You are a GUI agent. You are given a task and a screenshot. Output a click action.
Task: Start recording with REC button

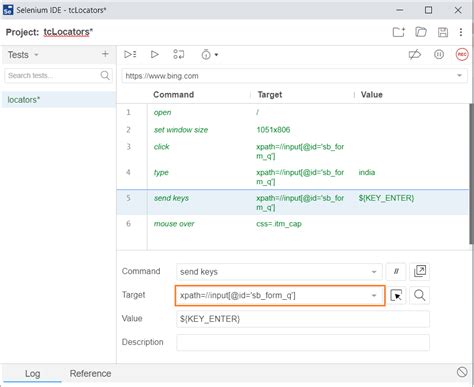pos(462,54)
